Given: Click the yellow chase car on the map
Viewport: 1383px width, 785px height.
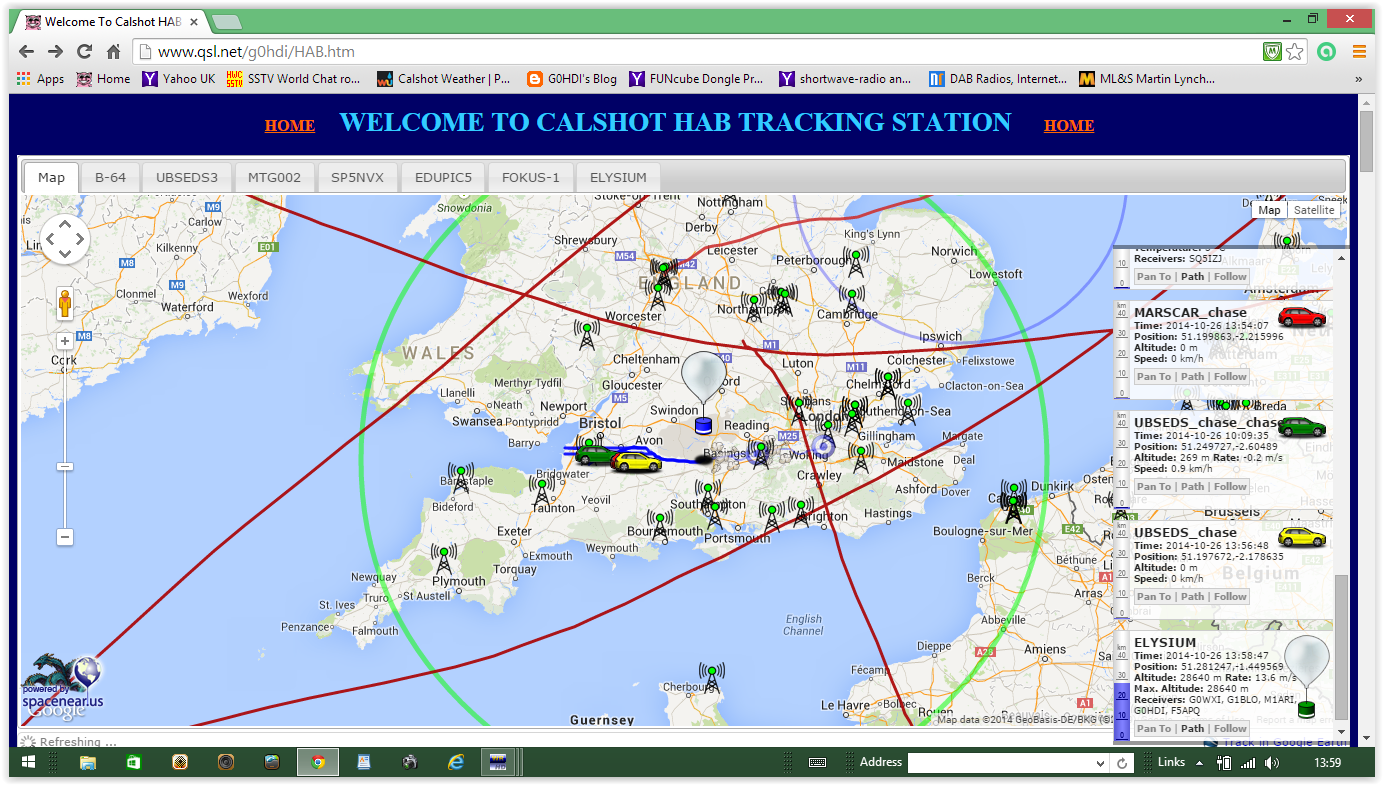Looking at the screenshot, I should point(636,461).
